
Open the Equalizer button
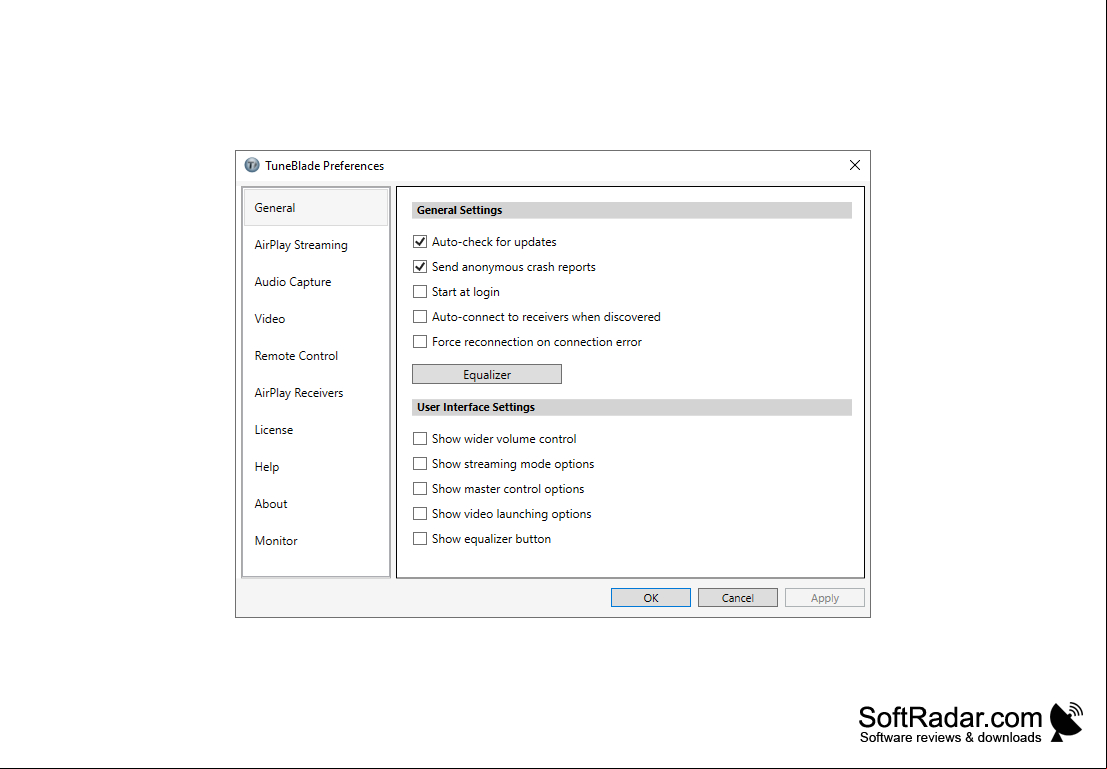pyautogui.click(x=487, y=374)
